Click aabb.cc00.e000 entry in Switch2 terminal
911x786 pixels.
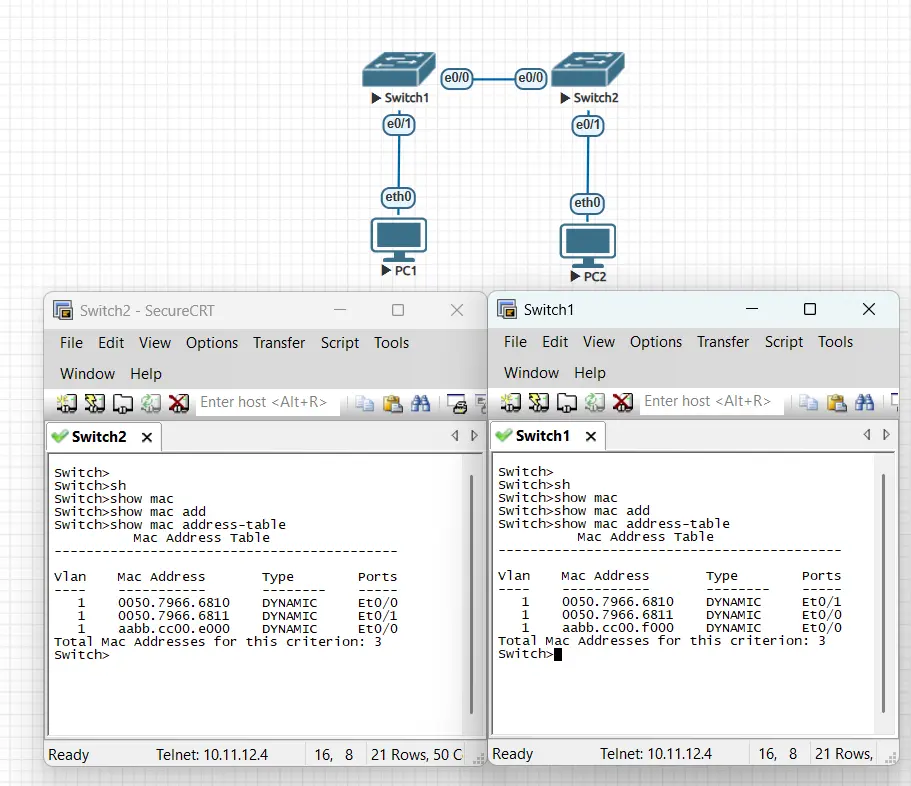click(x=174, y=629)
